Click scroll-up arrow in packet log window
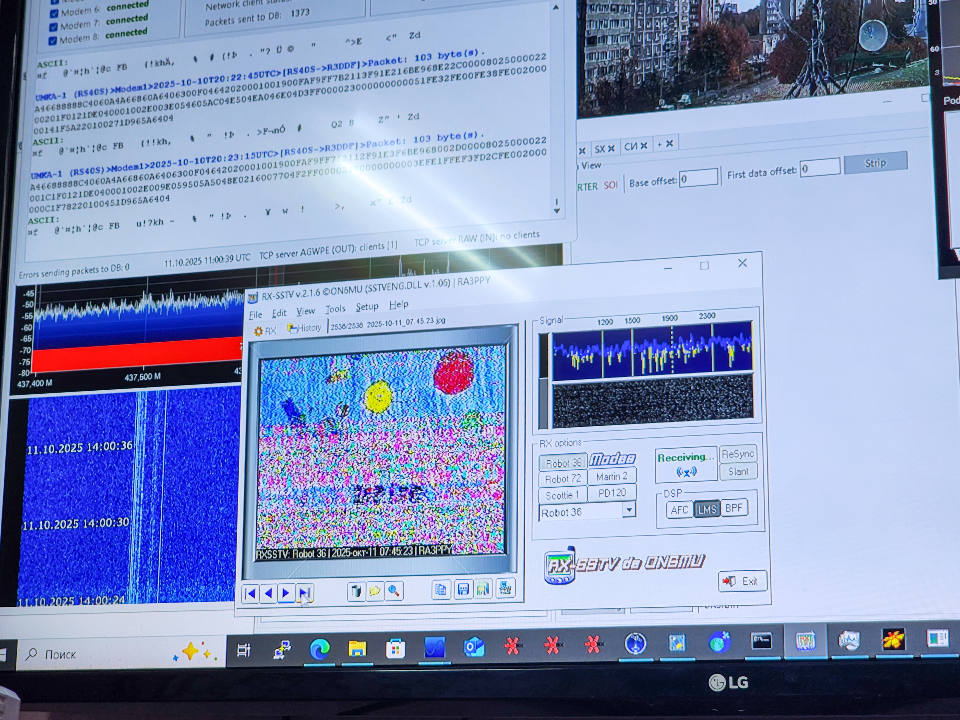Screen dimensions: 960x720 [556, 7]
